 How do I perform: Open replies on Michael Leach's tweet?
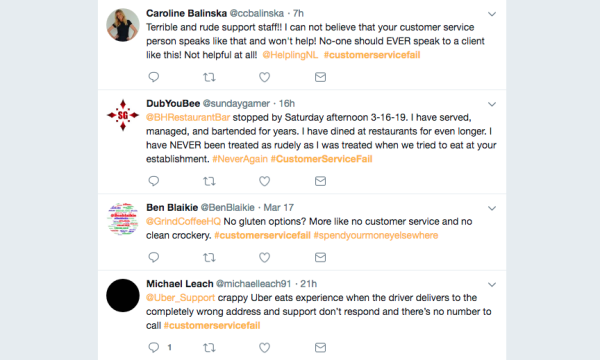[x=153, y=347]
